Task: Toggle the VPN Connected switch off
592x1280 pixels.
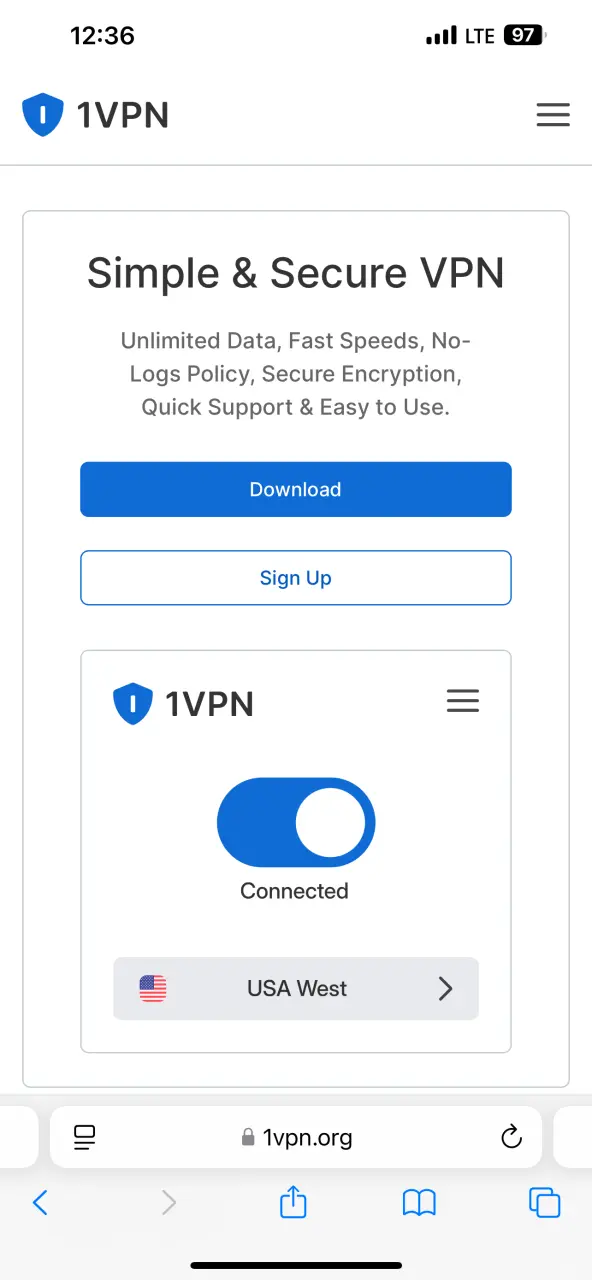Action: (296, 822)
